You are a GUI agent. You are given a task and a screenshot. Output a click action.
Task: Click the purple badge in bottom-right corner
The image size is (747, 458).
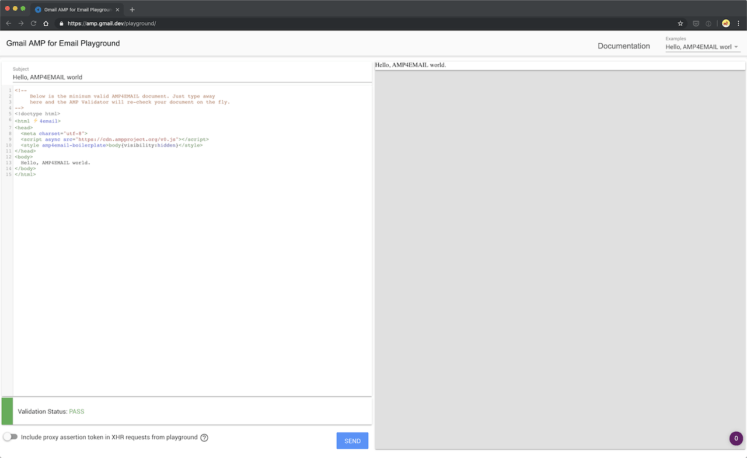pyautogui.click(x=735, y=438)
